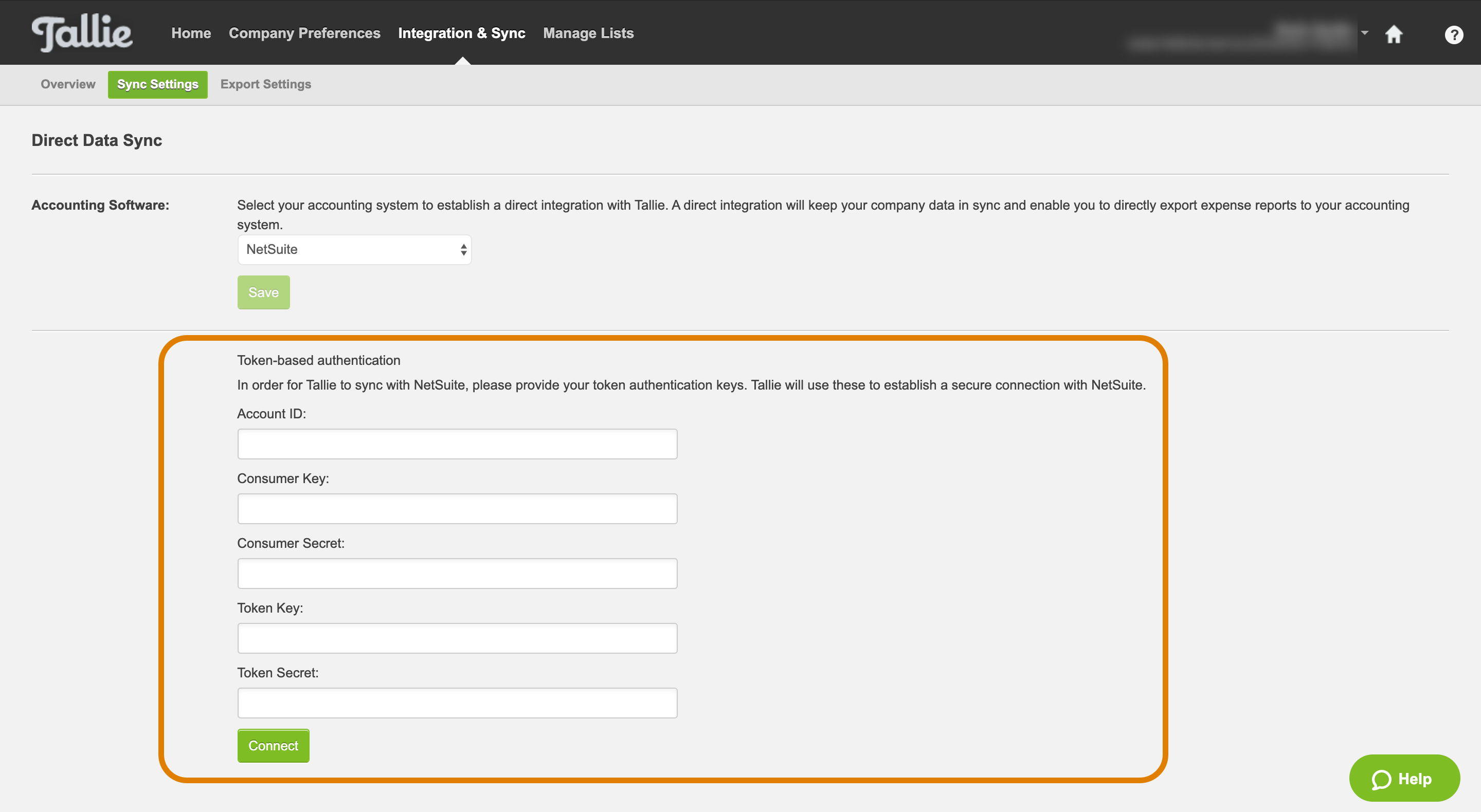
Task: Go to Home menu
Action: 191,33
